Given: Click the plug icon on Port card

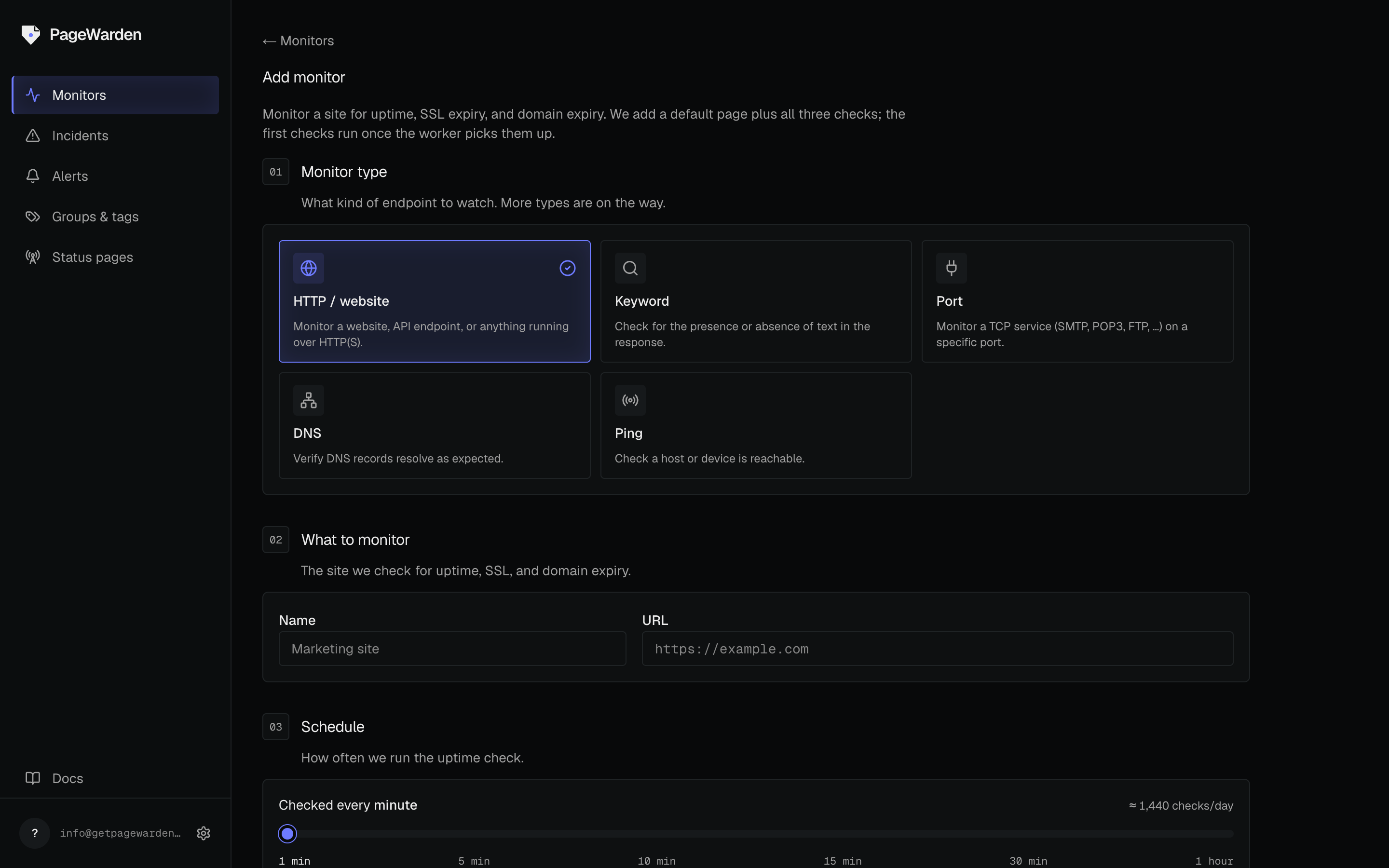Looking at the screenshot, I should coord(951,268).
